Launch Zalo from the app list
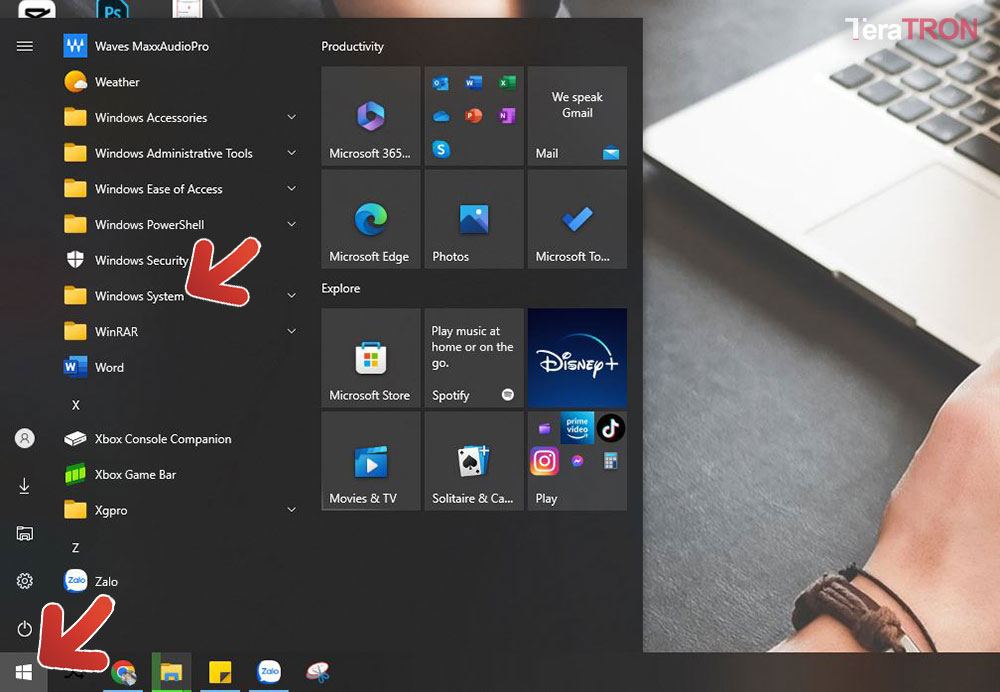 tap(179, 582)
